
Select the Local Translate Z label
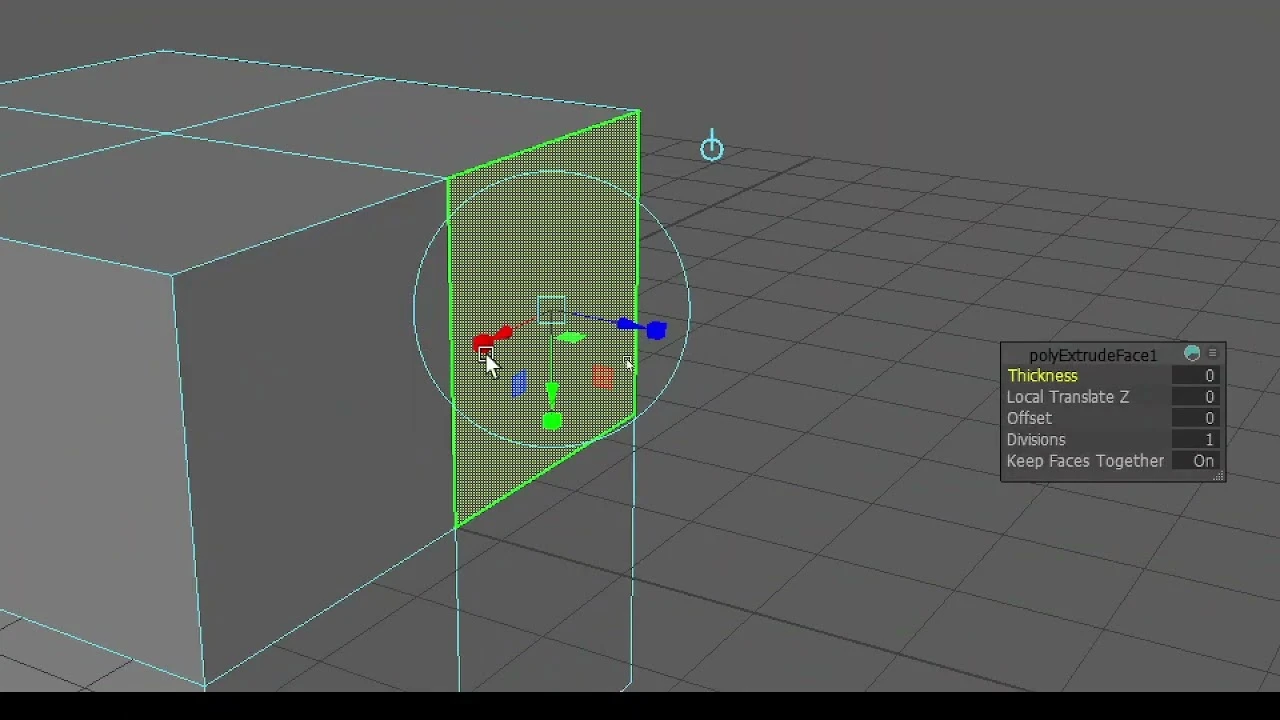[1067, 397]
